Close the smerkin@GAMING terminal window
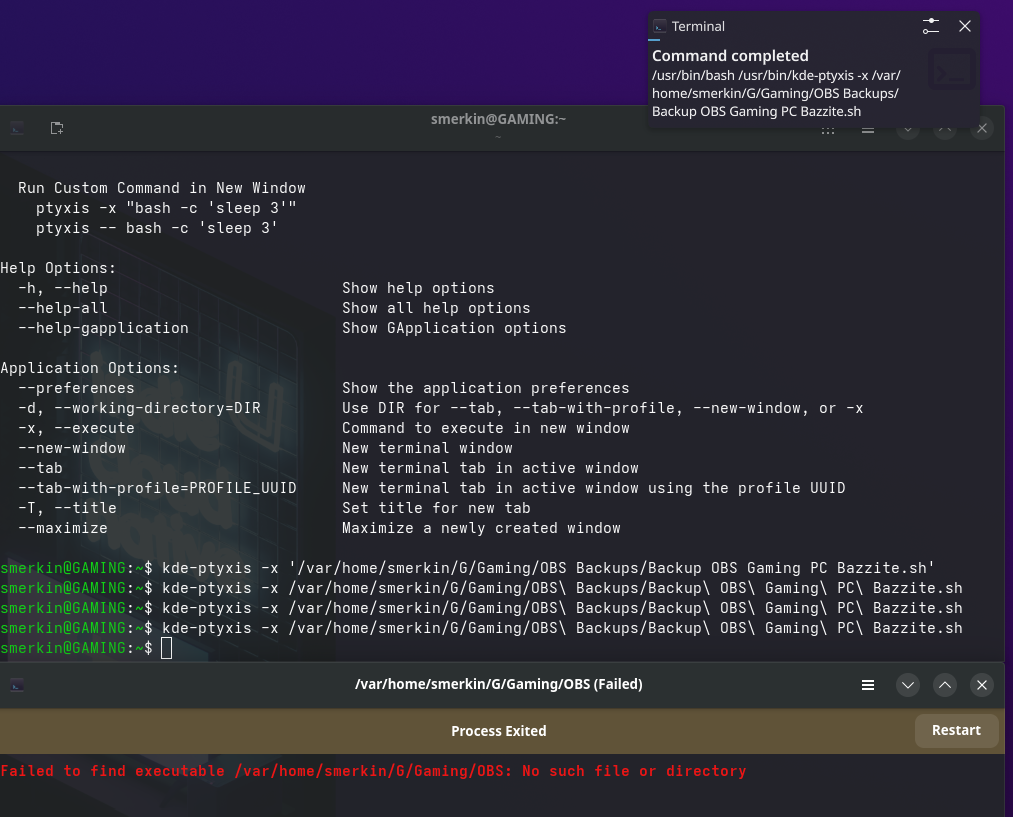Image resolution: width=1013 pixels, height=817 pixels. (982, 128)
